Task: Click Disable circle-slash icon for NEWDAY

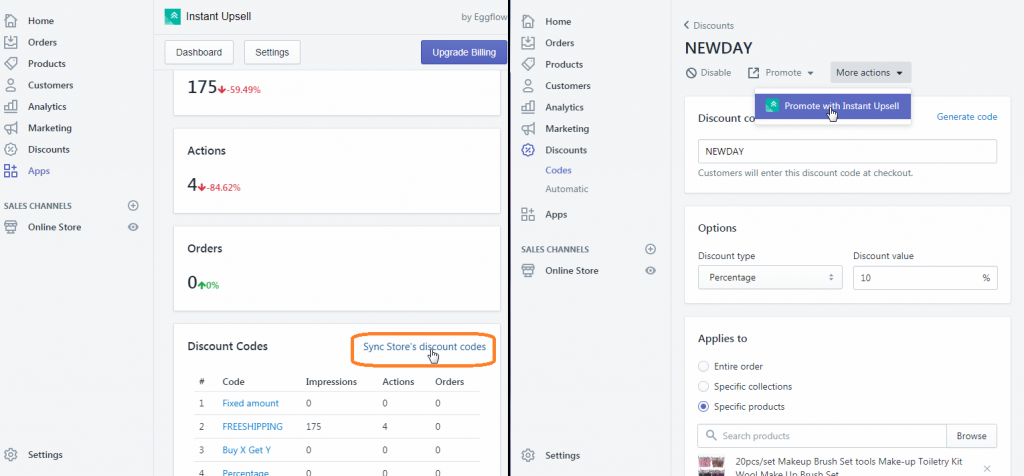Action: (691, 72)
